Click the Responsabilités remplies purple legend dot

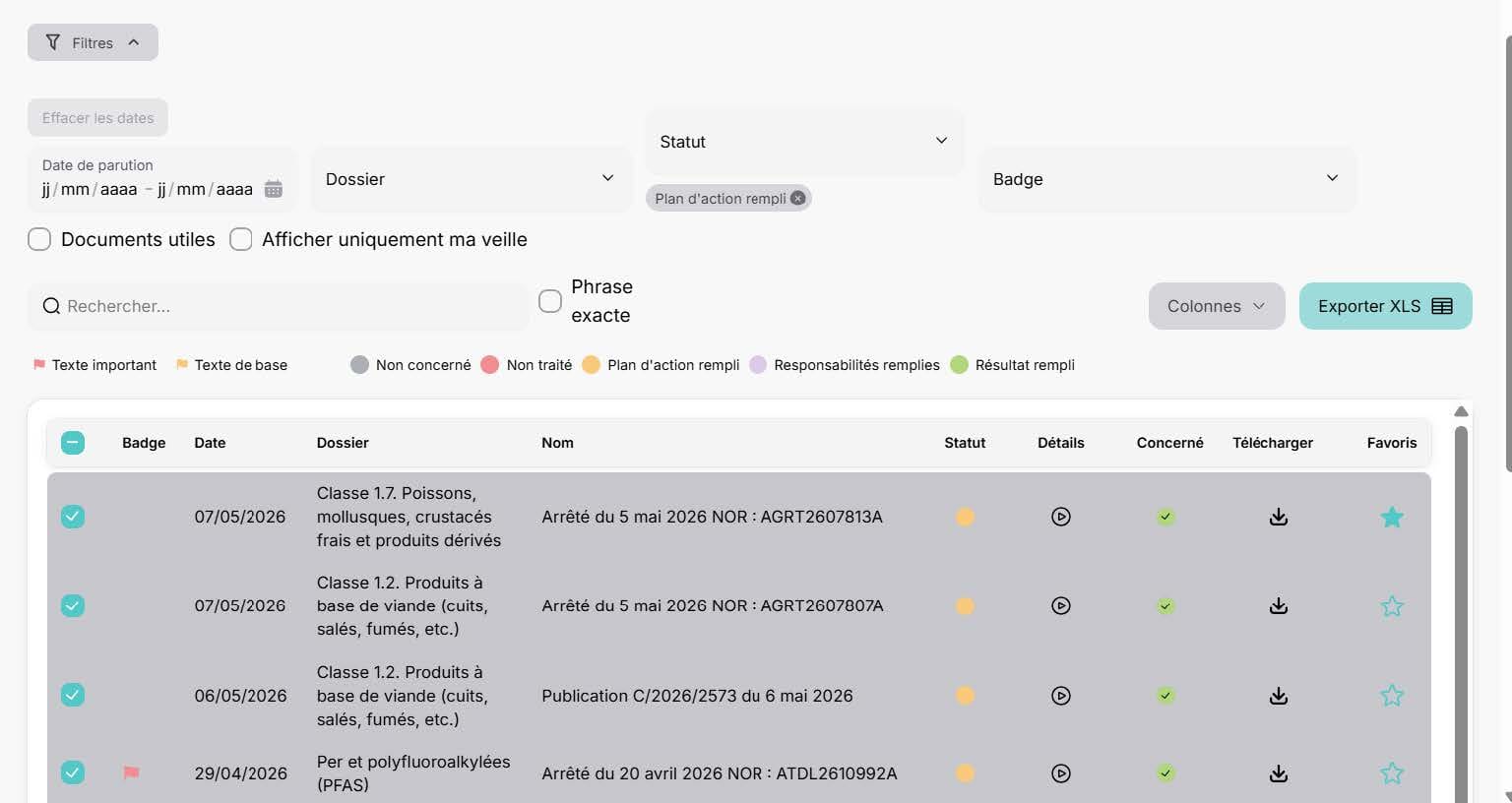[x=758, y=365]
